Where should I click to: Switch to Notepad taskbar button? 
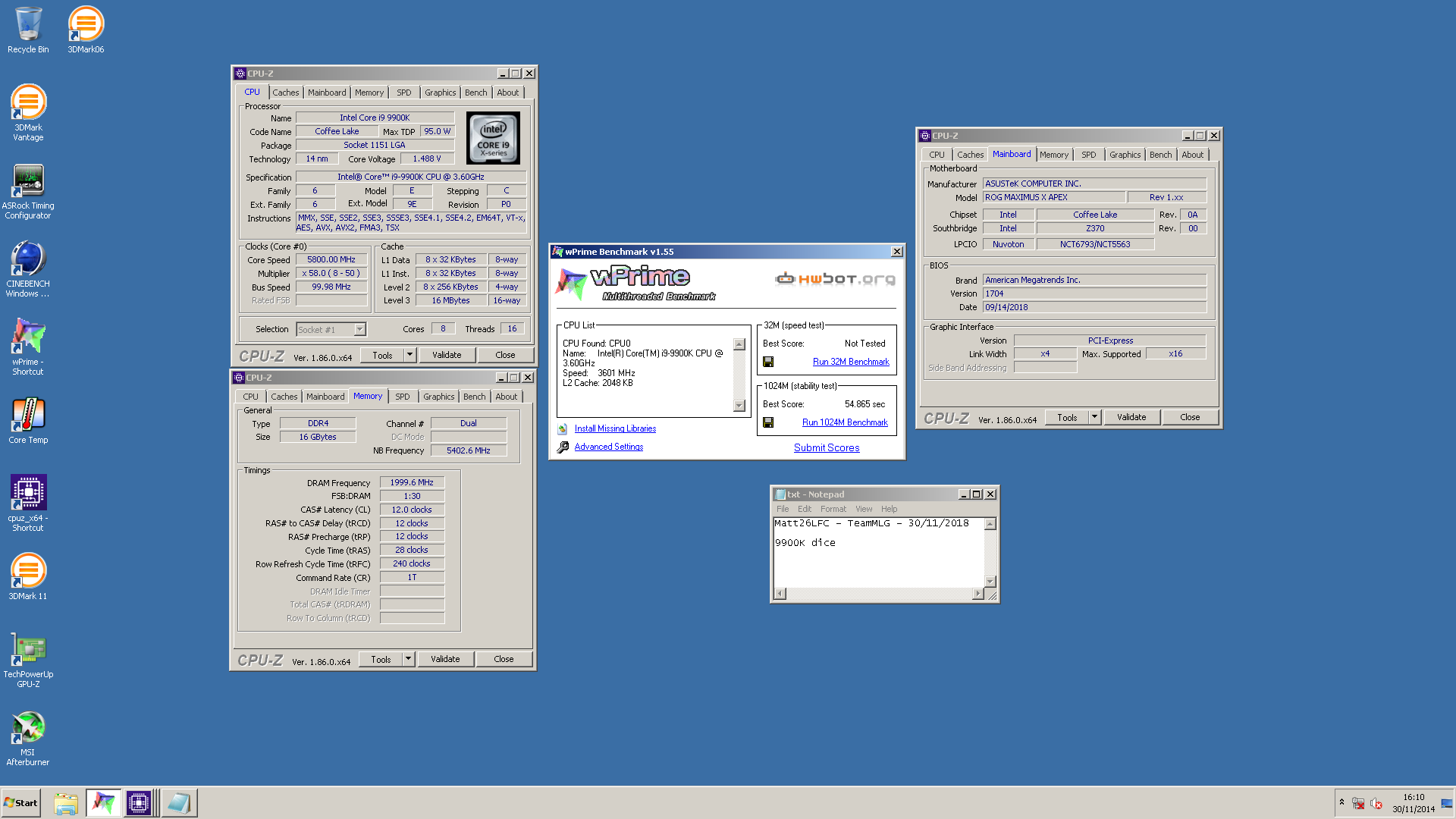(x=179, y=803)
